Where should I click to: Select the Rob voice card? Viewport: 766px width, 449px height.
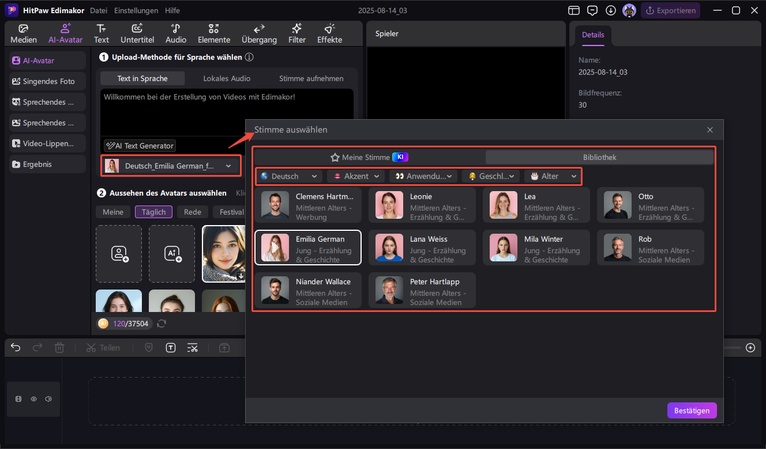651,248
